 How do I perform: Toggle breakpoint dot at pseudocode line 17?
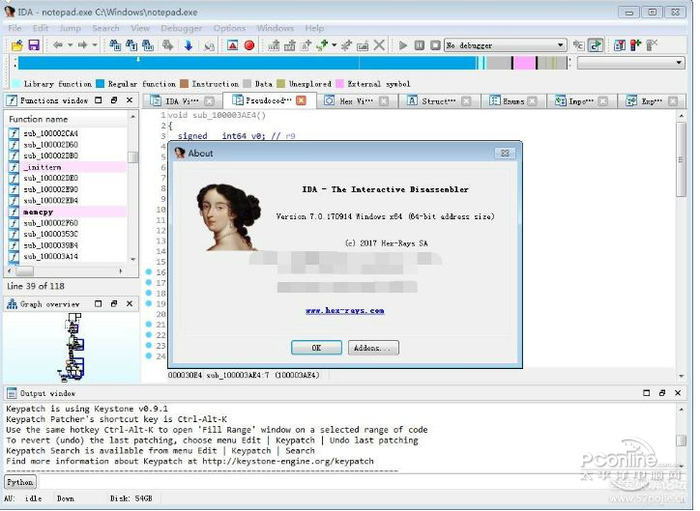(149, 283)
